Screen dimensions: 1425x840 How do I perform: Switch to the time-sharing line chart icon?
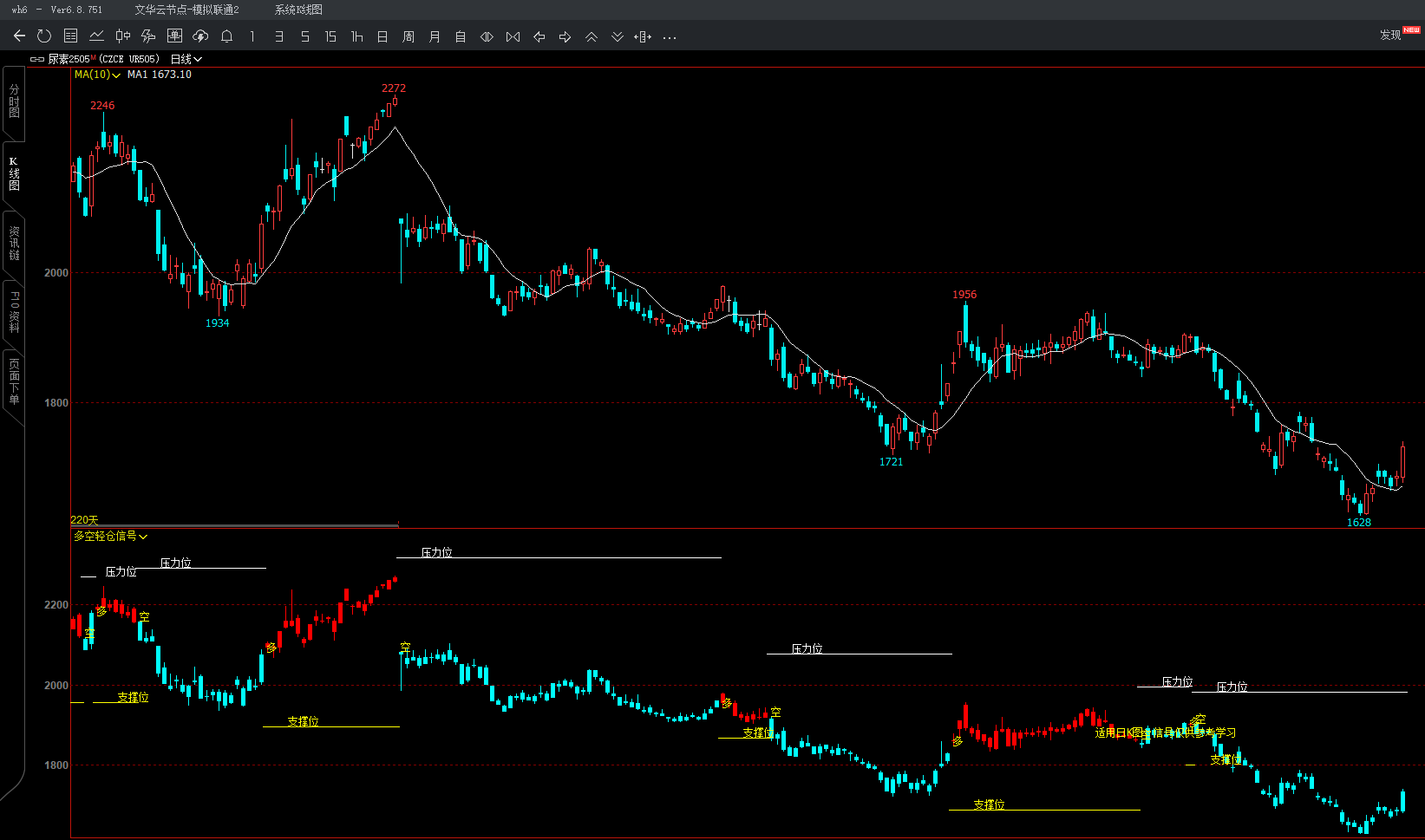tap(97, 36)
